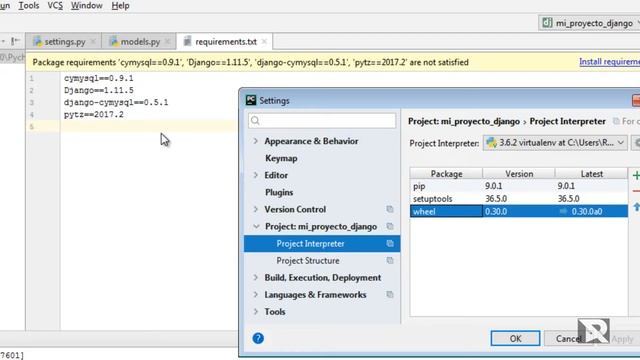Open the Window menu
Screen dimensions: 640x360
click(x=87, y=6)
